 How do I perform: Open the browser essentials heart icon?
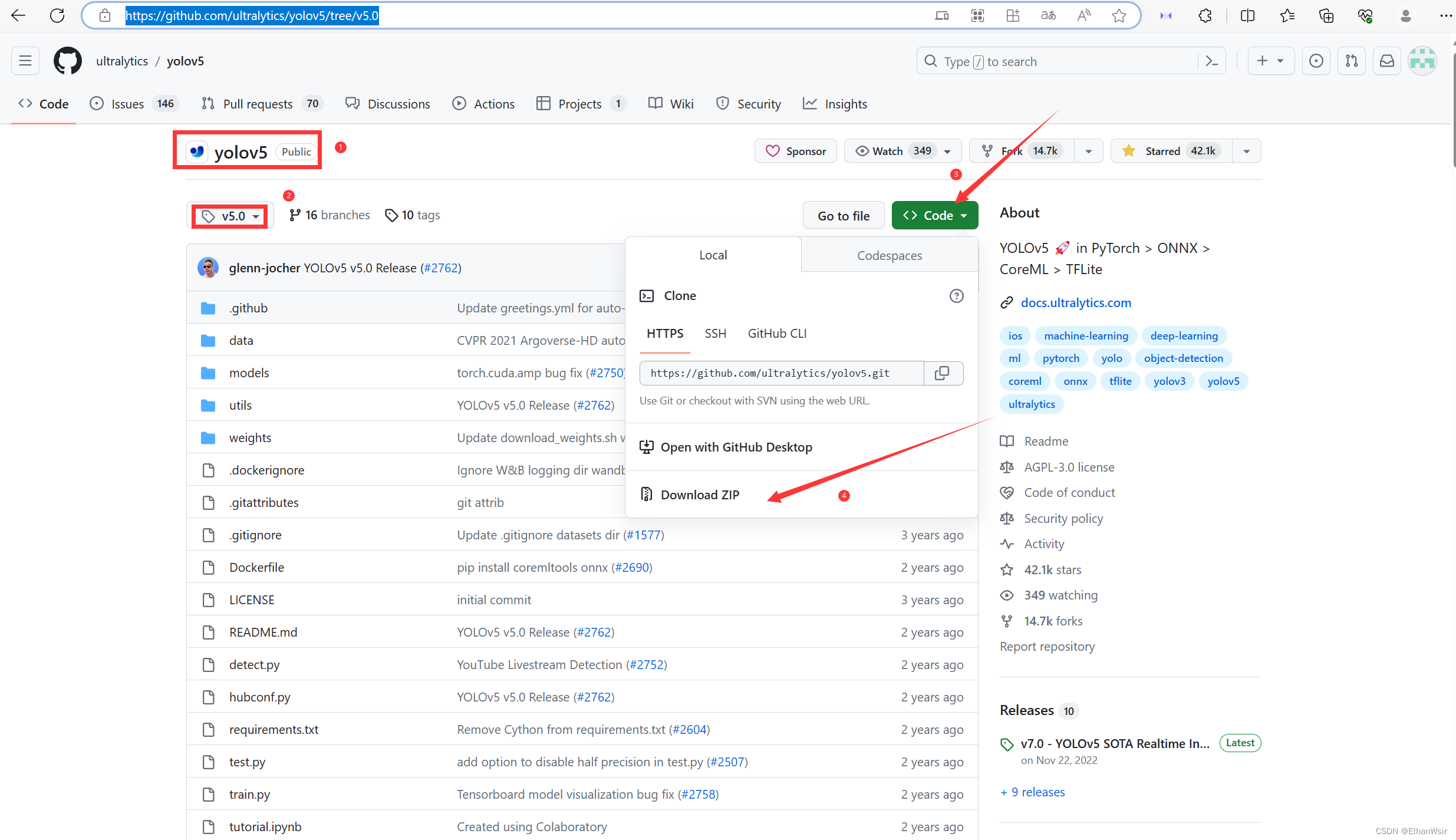click(x=1365, y=15)
